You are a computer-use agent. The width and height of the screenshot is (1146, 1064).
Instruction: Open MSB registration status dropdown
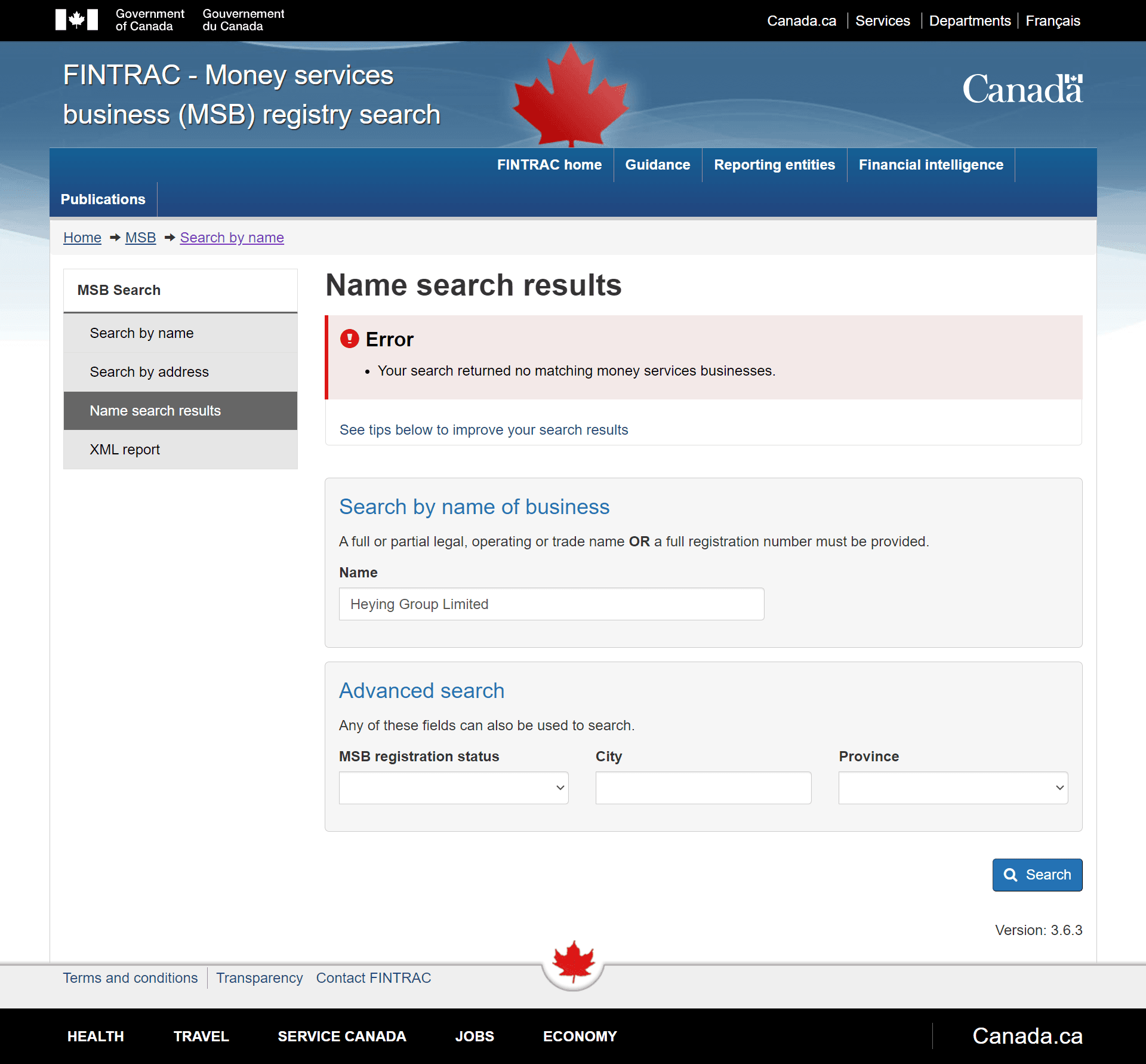[454, 788]
